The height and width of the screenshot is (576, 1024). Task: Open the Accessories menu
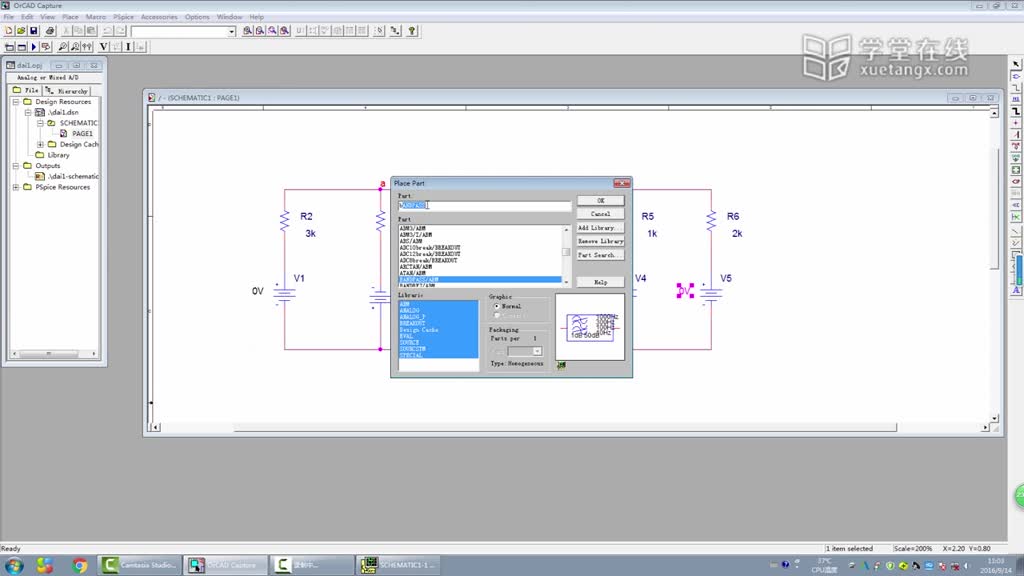pos(159,17)
